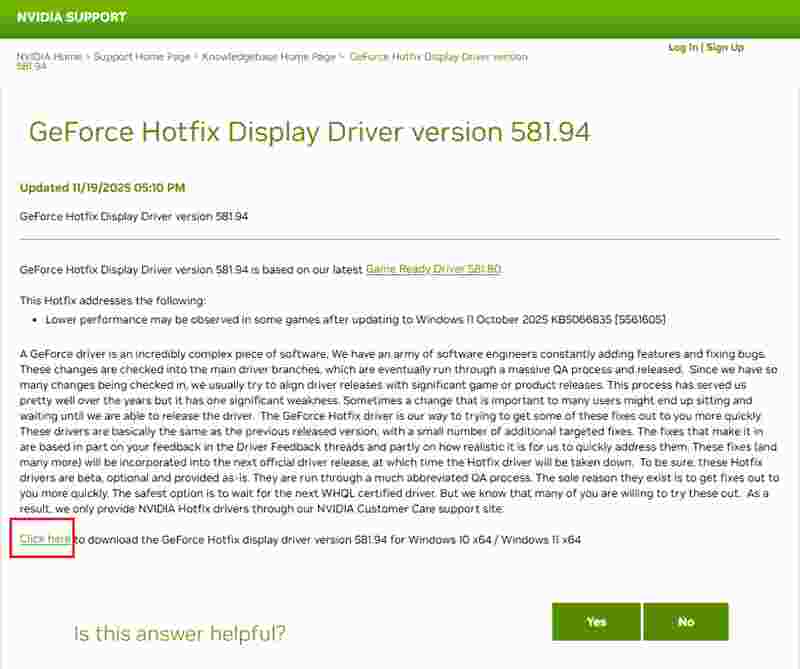This screenshot has height=669, width=800.
Task: Click the Updated 11/19/2025 timestamp text
Action: pyautogui.click(x=102, y=187)
